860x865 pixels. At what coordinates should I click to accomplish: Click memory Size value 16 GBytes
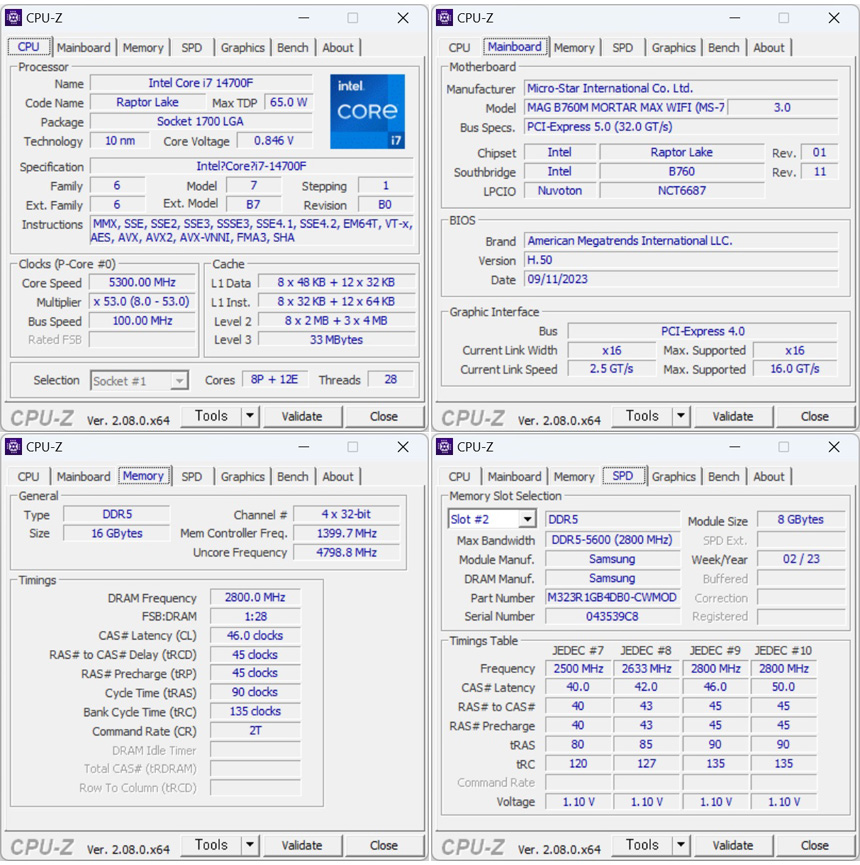(x=116, y=533)
